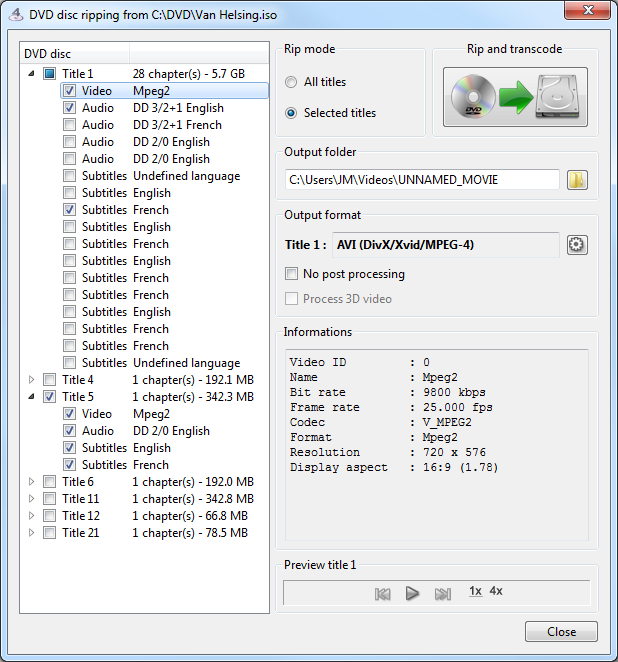
Task: Click the output folder path field
Action: tap(422, 180)
